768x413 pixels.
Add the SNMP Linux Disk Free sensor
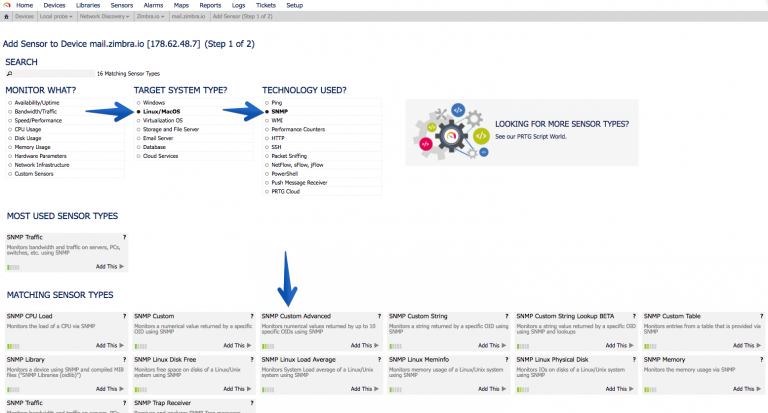click(x=237, y=389)
